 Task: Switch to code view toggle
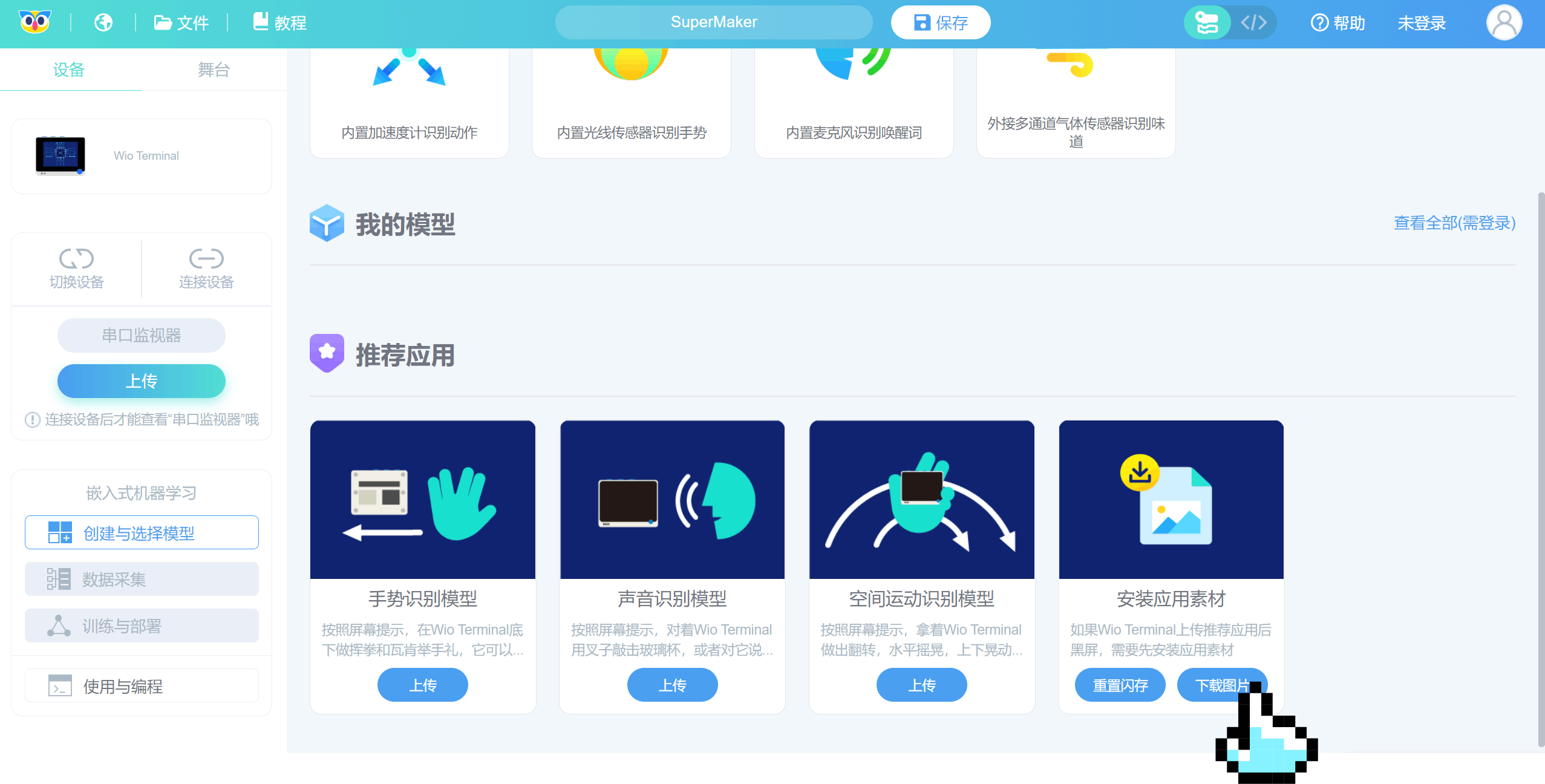point(1253,22)
